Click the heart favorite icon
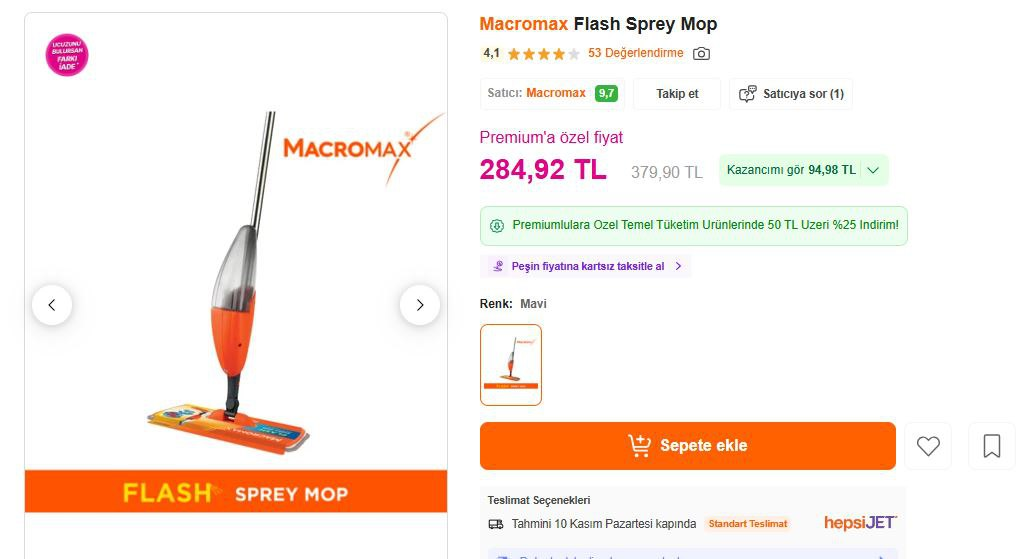The height and width of the screenshot is (559, 1031). [928, 446]
